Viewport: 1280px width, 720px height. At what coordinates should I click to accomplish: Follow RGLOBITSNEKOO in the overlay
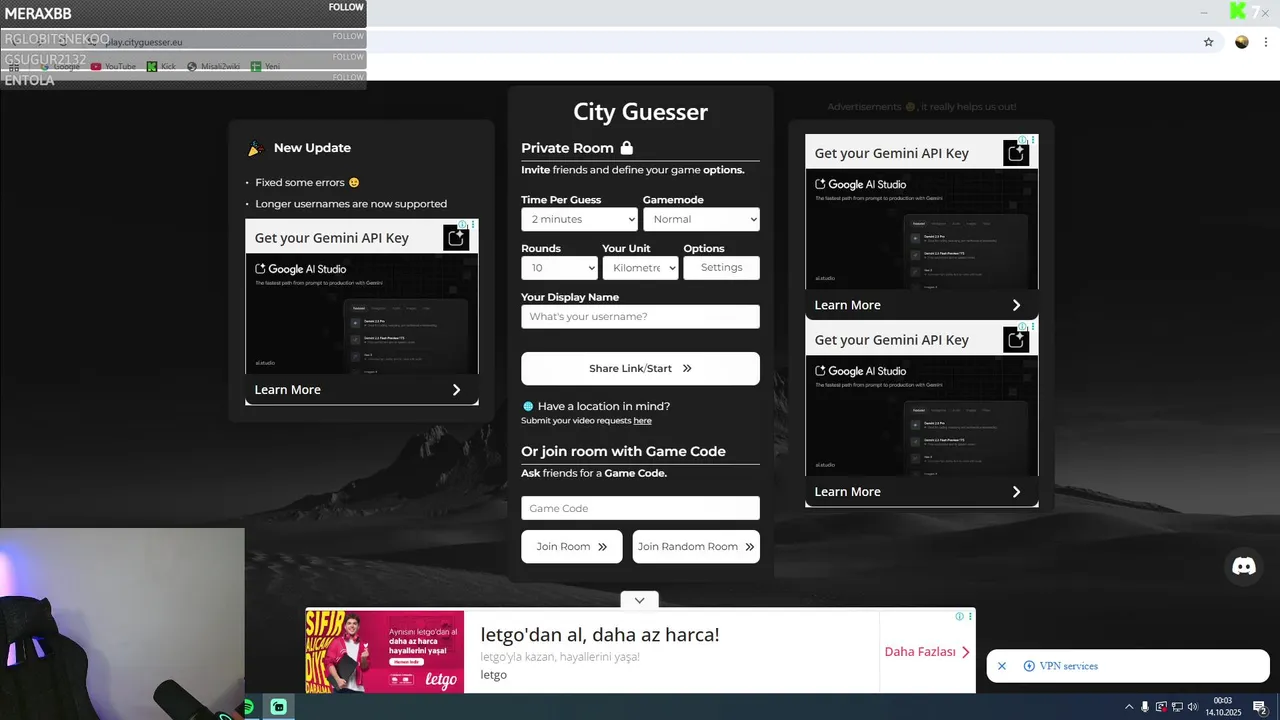point(348,36)
